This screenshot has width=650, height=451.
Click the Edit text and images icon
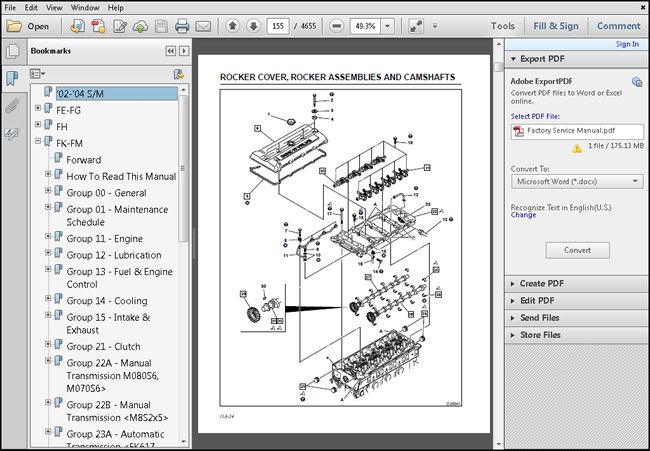120,26
